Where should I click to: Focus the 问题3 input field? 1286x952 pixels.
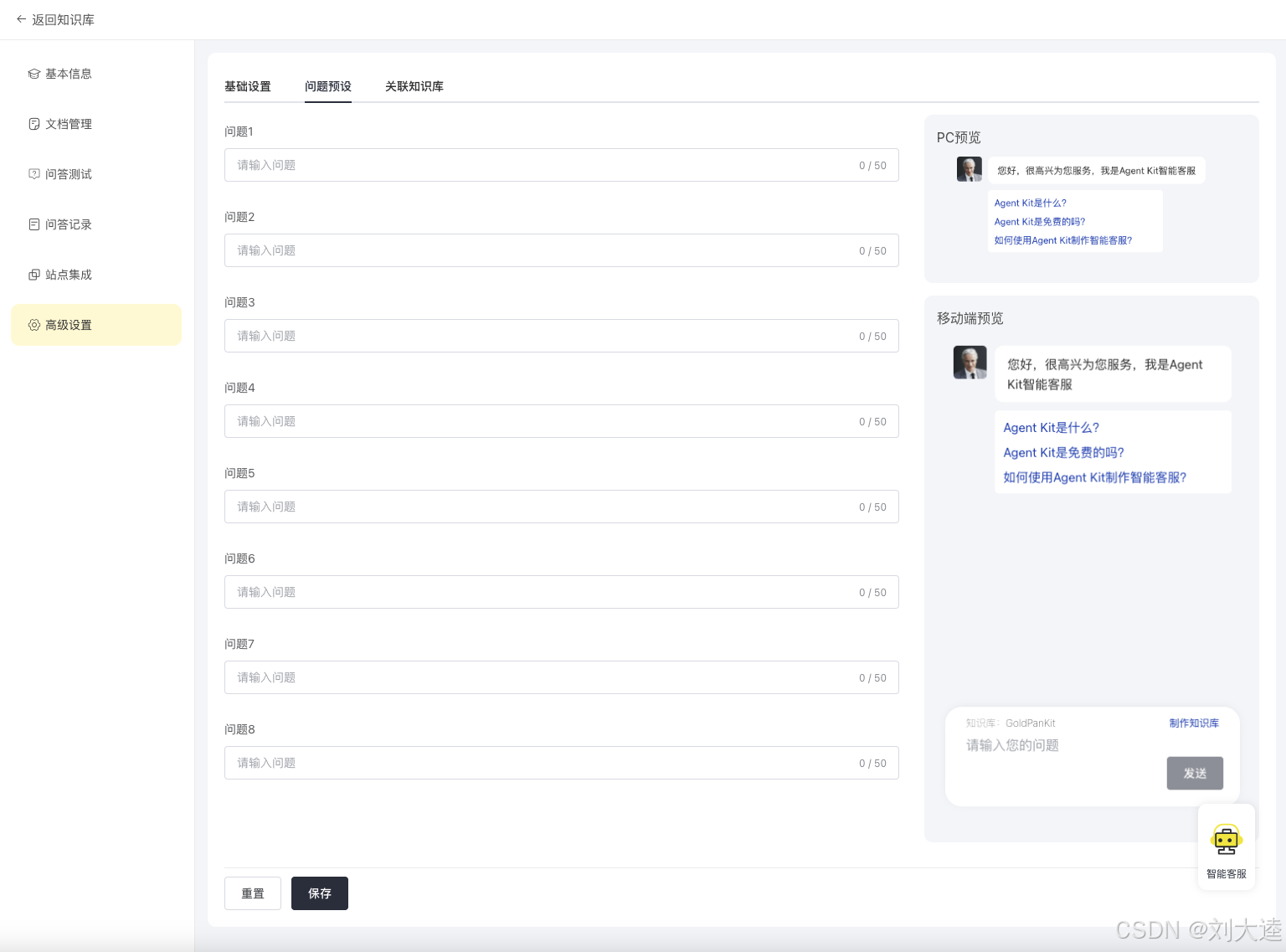562,336
